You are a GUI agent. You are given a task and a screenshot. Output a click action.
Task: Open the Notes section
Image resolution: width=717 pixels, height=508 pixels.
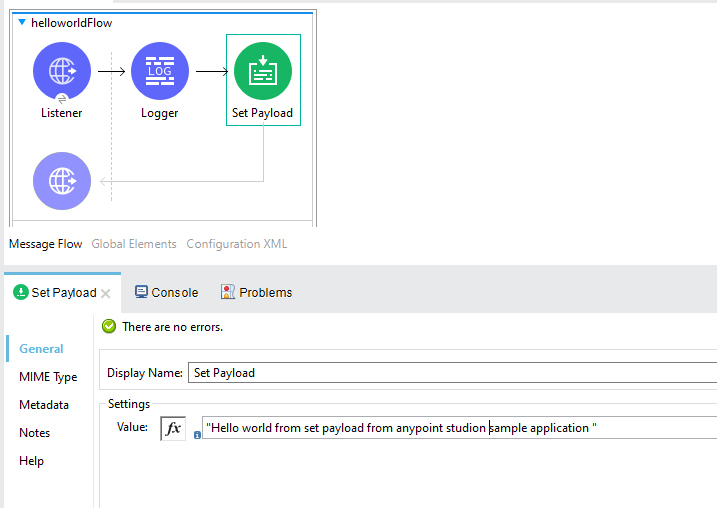pos(34,433)
